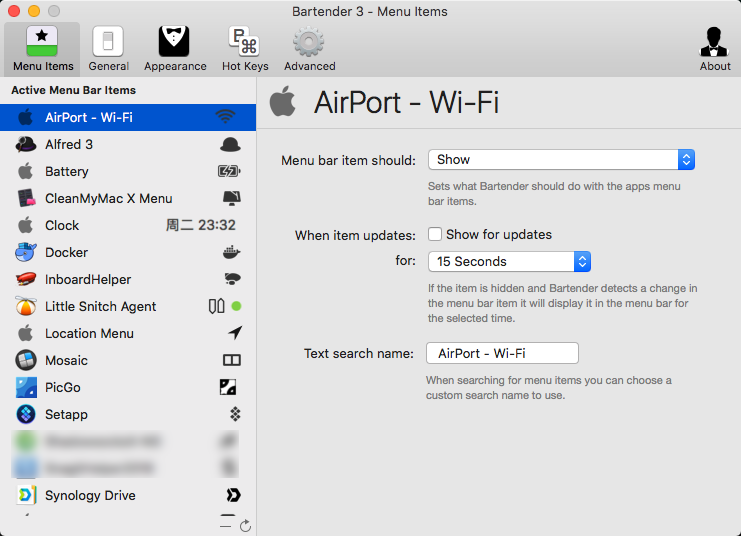Screen dimensions: 741x536
Task: Enable Show for updates checkbox
Action: click(x=435, y=234)
